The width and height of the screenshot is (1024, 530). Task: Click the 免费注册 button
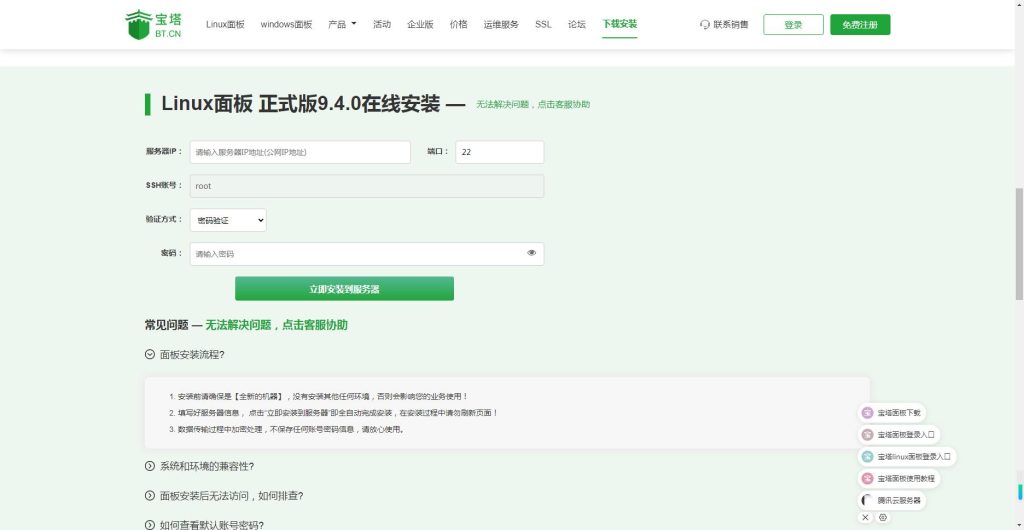860,25
